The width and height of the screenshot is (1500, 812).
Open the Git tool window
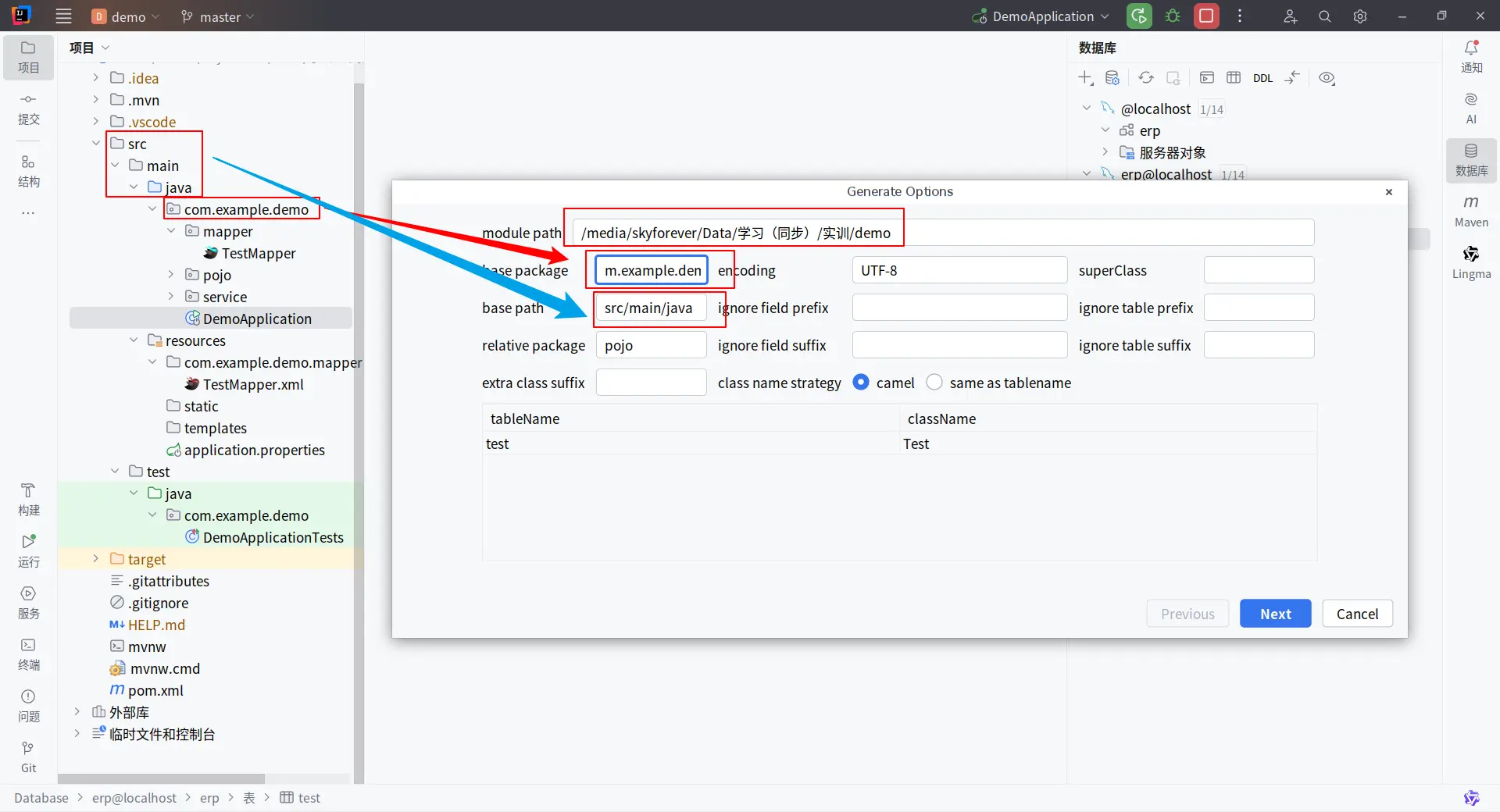[x=28, y=757]
